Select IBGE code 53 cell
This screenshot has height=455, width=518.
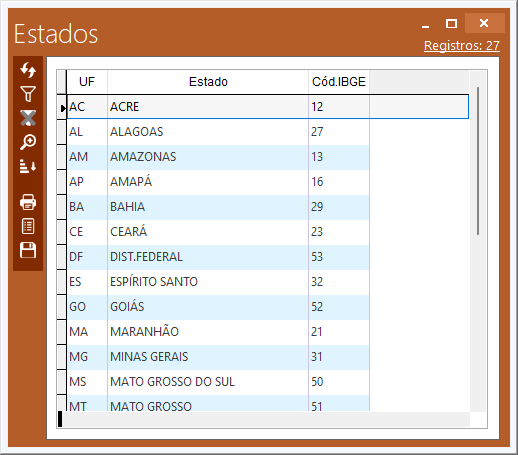tap(339, 257)
